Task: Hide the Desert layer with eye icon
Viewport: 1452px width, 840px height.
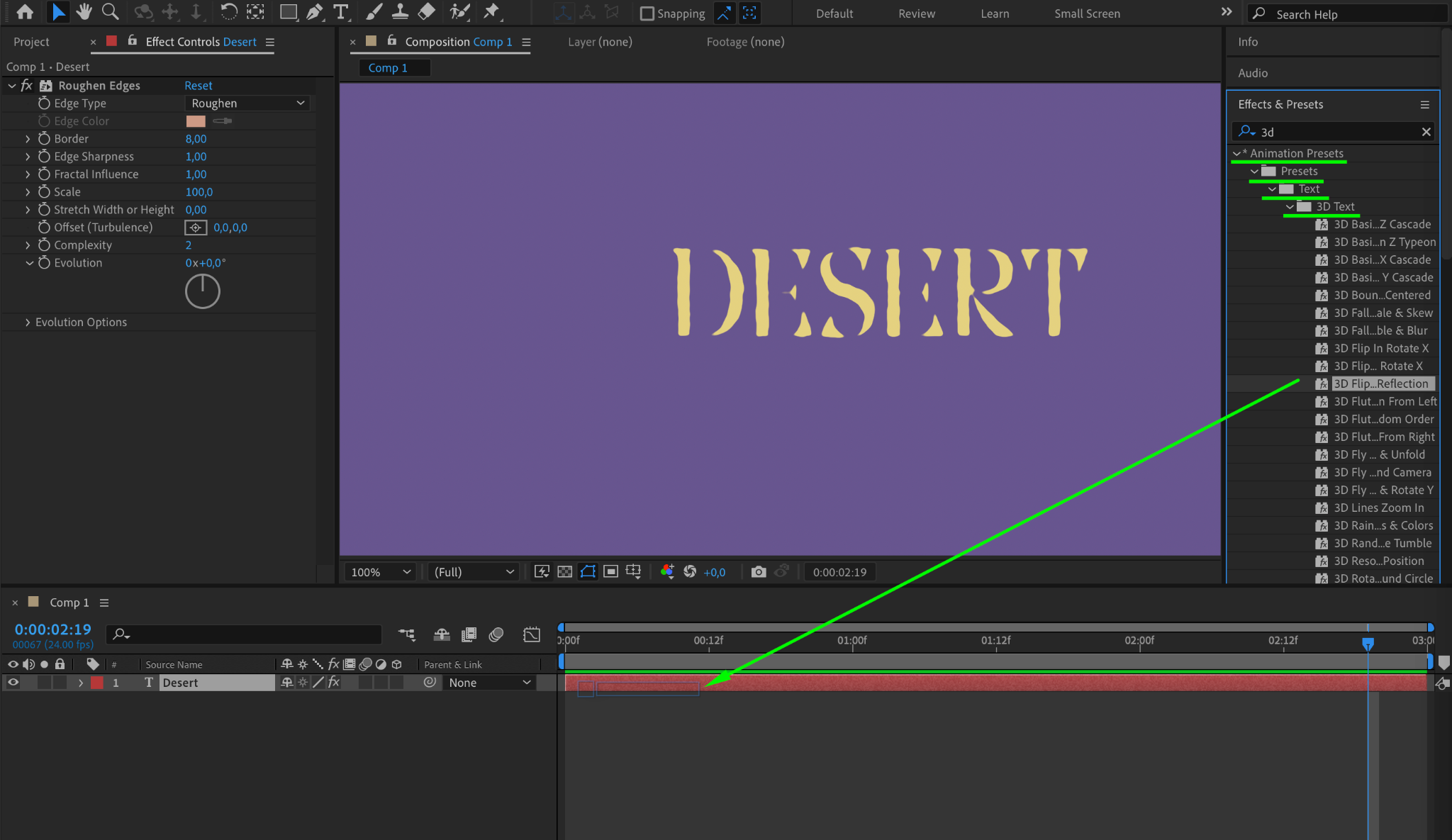Action: [13, 683]
